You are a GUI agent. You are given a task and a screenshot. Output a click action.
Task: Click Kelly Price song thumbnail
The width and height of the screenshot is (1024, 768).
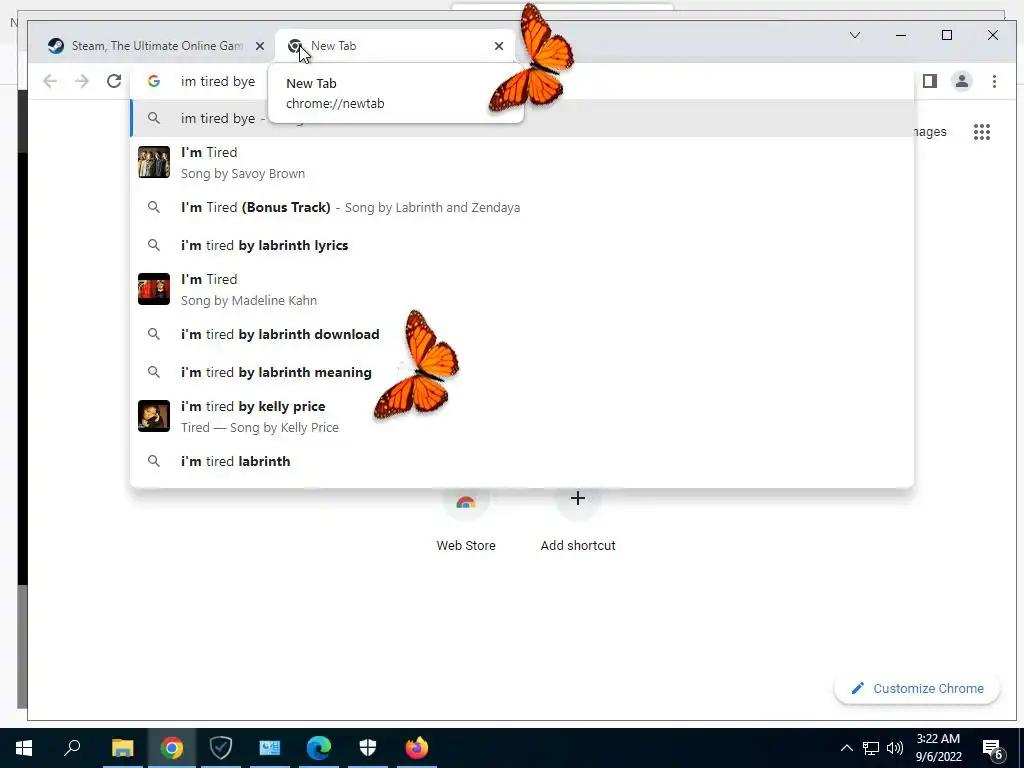pos(154,416)
